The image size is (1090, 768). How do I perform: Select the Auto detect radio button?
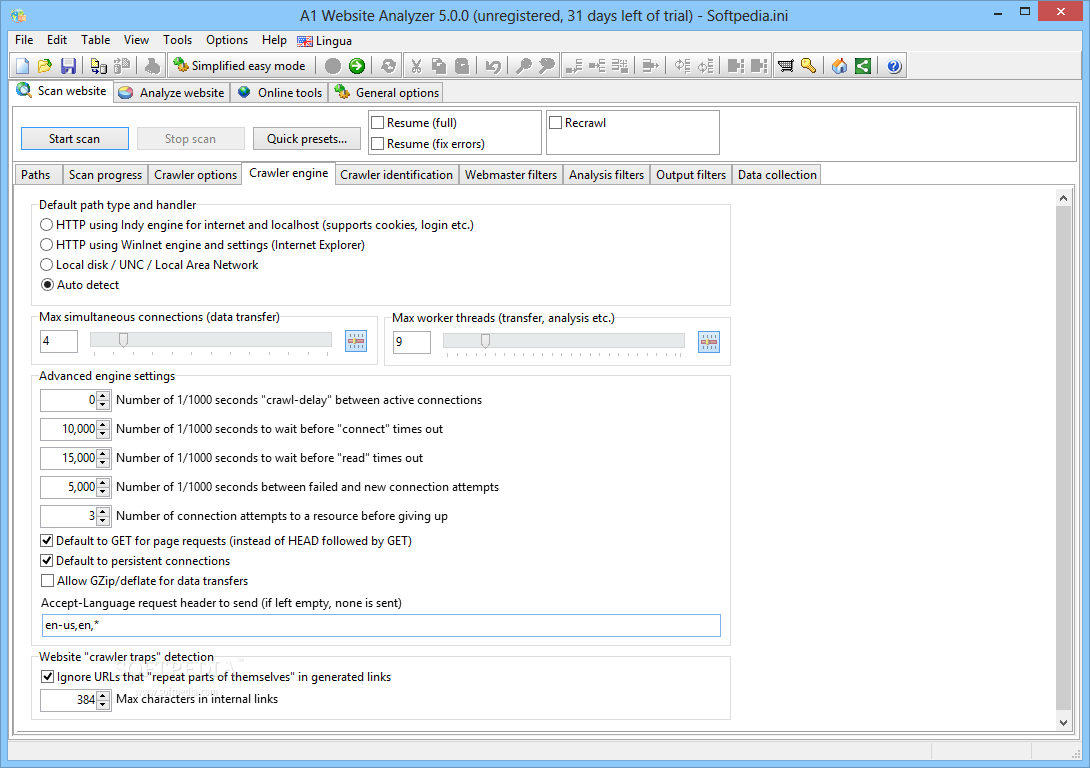click(47, 285)
